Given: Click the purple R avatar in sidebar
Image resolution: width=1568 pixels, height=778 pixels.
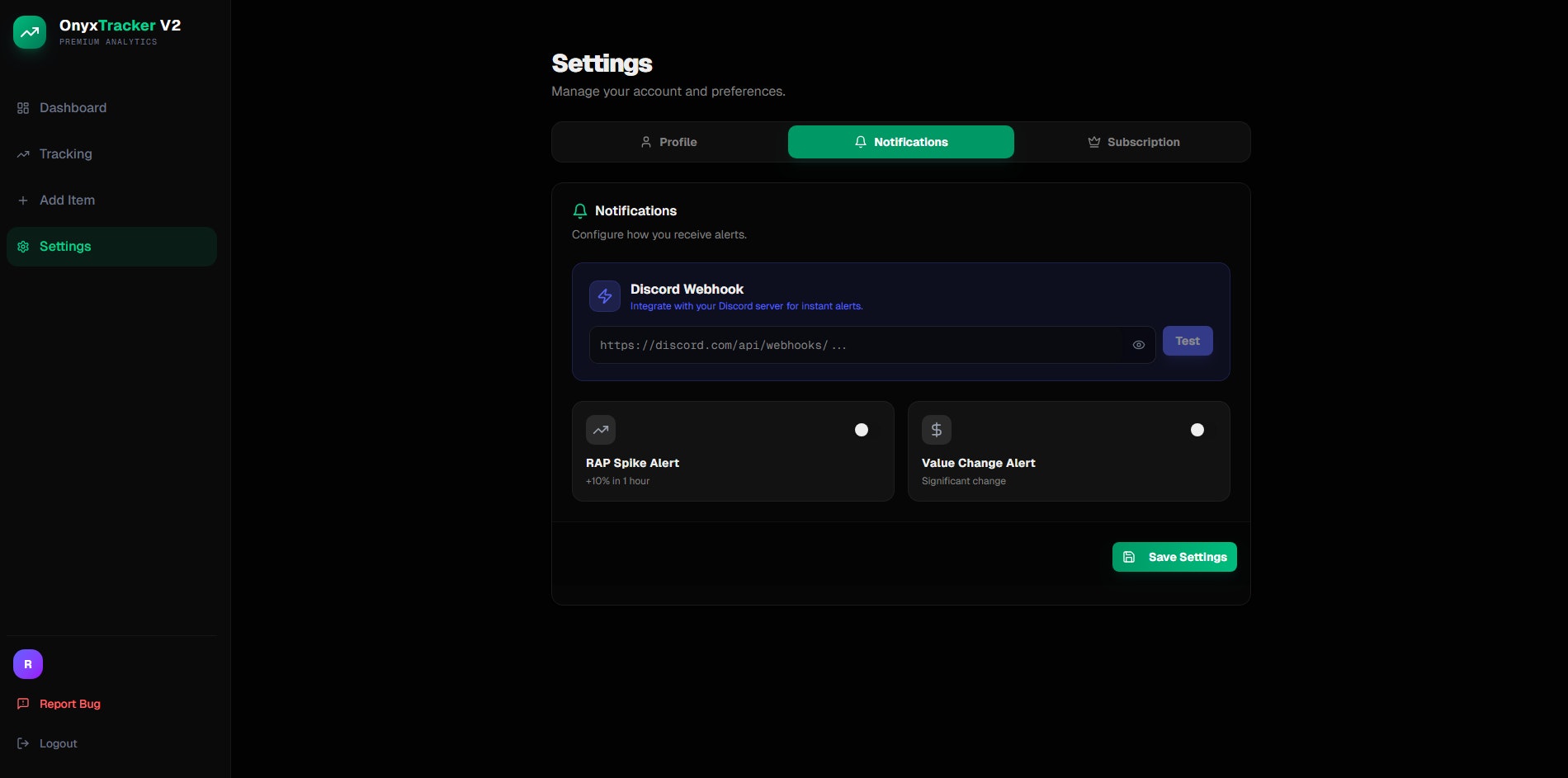Looking at the screenshot, I should (x=27, y=663).
